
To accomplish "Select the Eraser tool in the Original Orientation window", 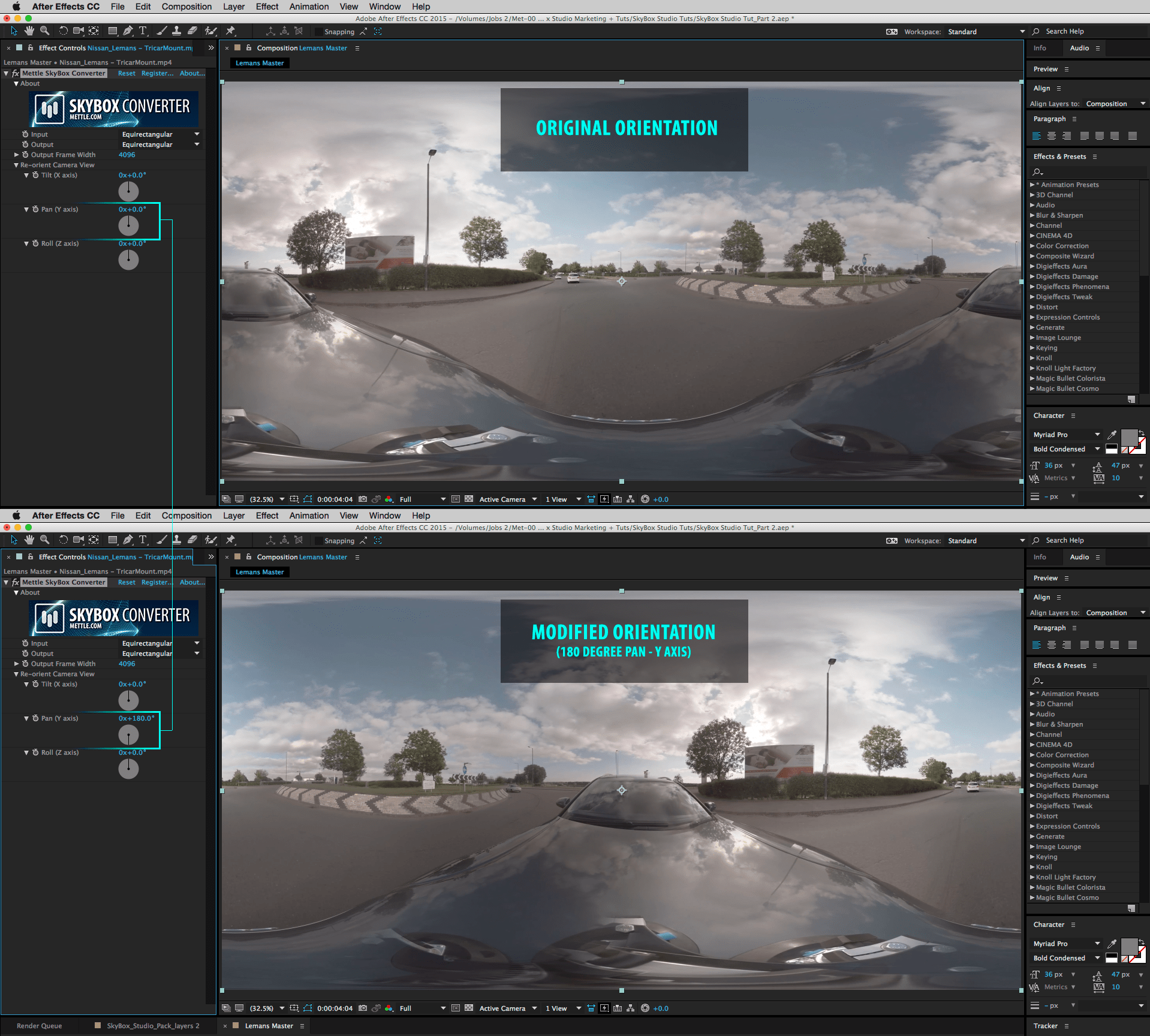I will pos(192,31).
